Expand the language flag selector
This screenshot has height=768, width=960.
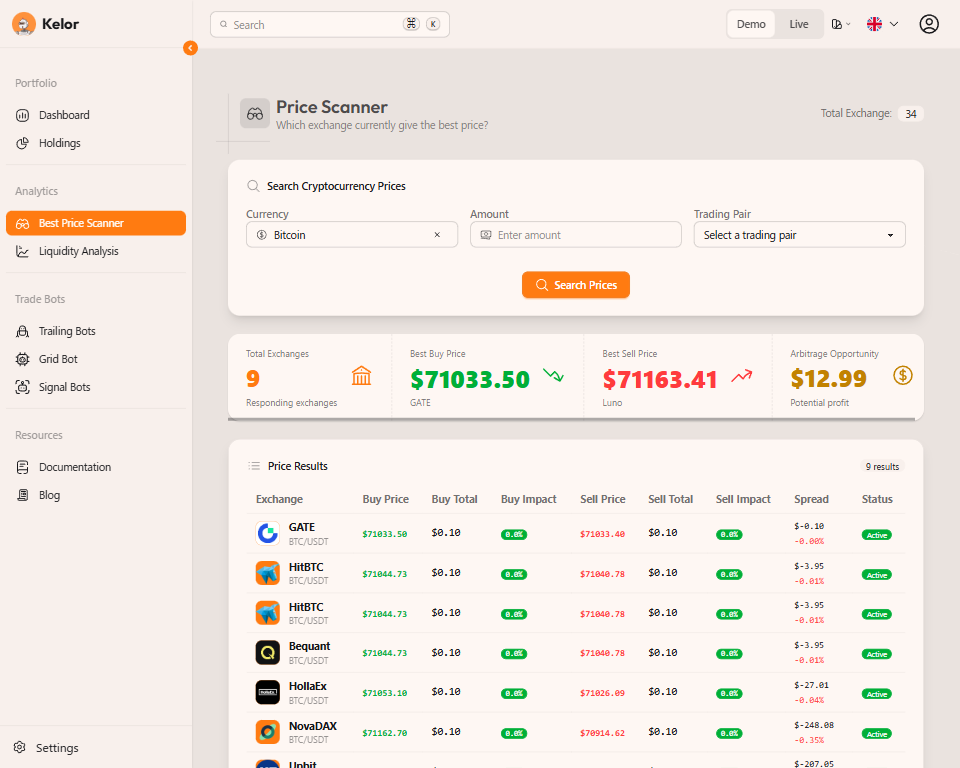882,24
